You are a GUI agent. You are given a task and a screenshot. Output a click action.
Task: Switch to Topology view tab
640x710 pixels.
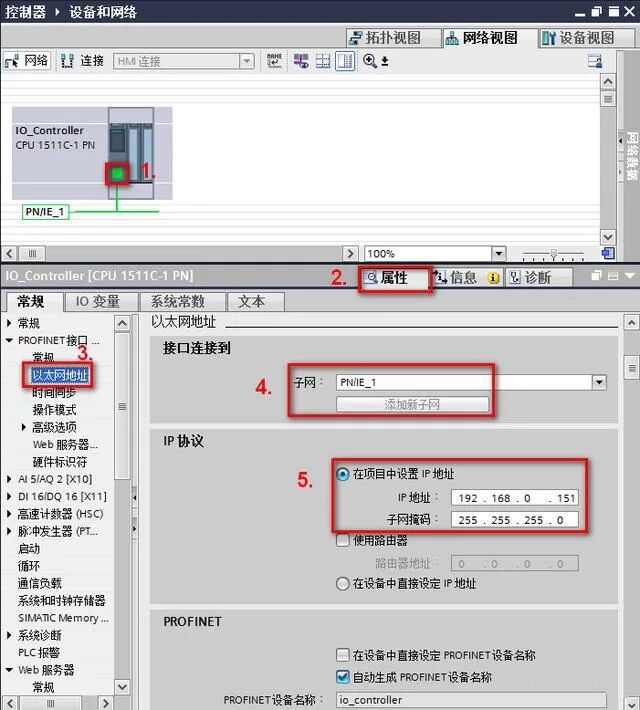pos(393,38)
